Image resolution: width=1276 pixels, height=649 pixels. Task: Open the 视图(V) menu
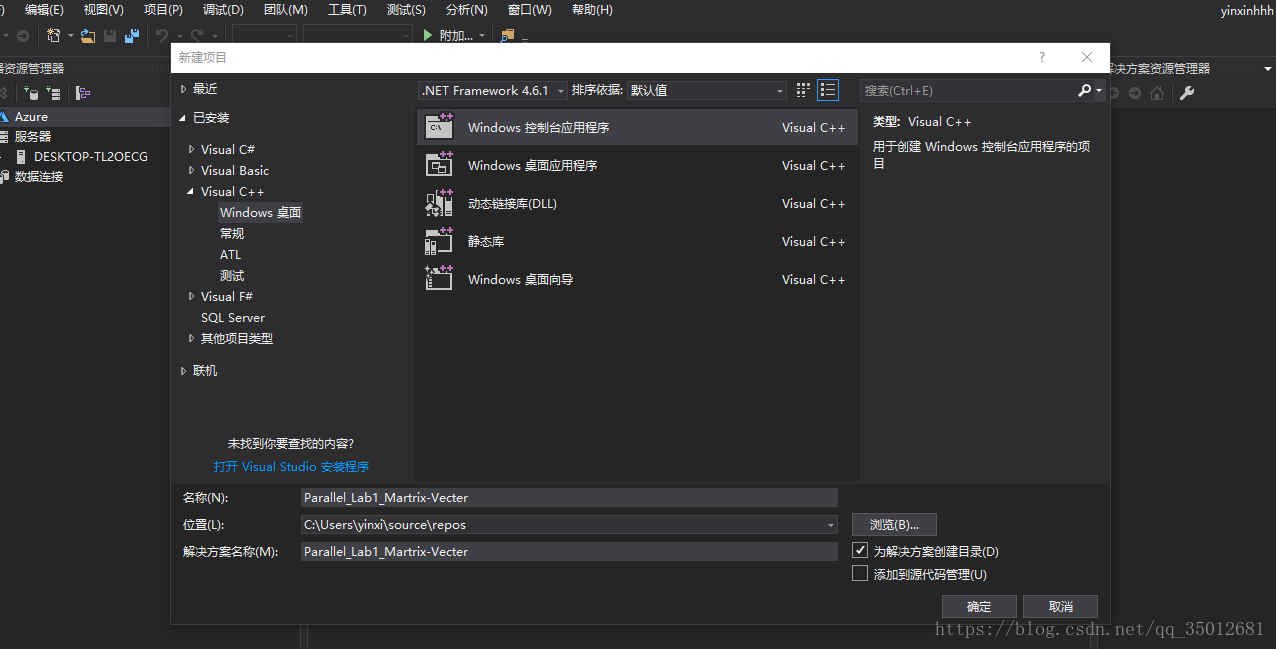[x=104, y=9]
